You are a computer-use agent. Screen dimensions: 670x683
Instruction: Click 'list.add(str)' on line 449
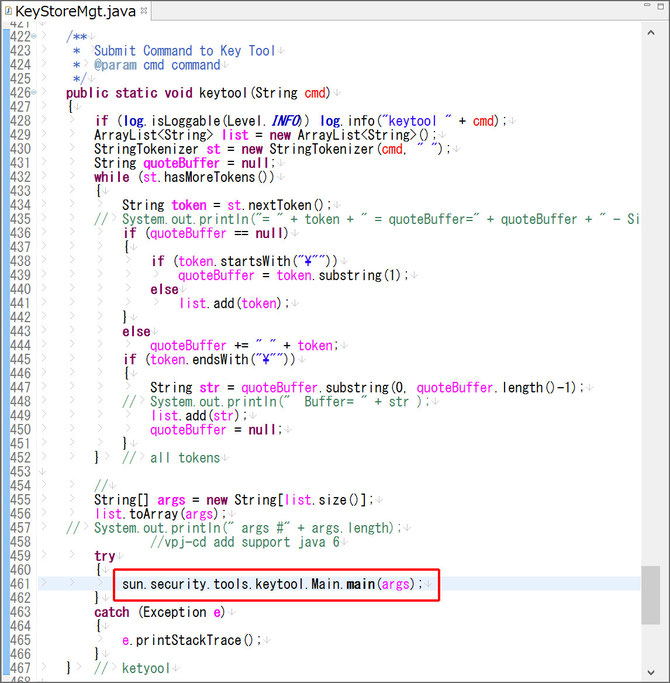(x=195, y=416)
